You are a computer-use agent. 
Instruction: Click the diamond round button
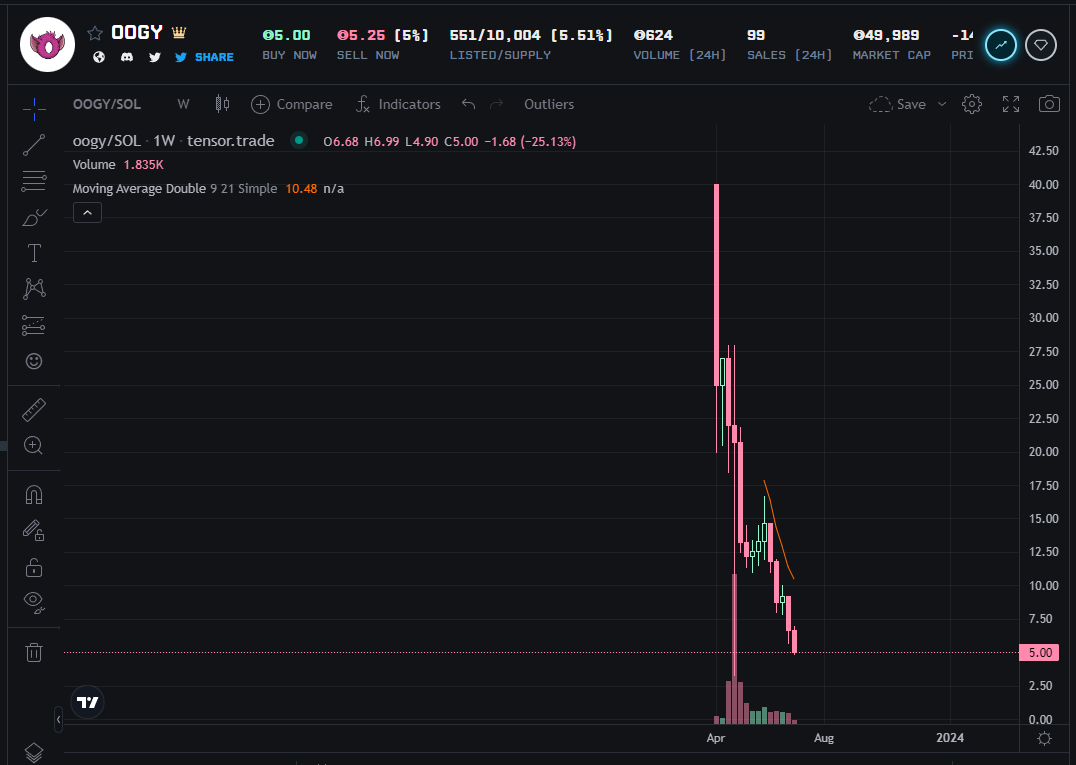pos(1041,45)
